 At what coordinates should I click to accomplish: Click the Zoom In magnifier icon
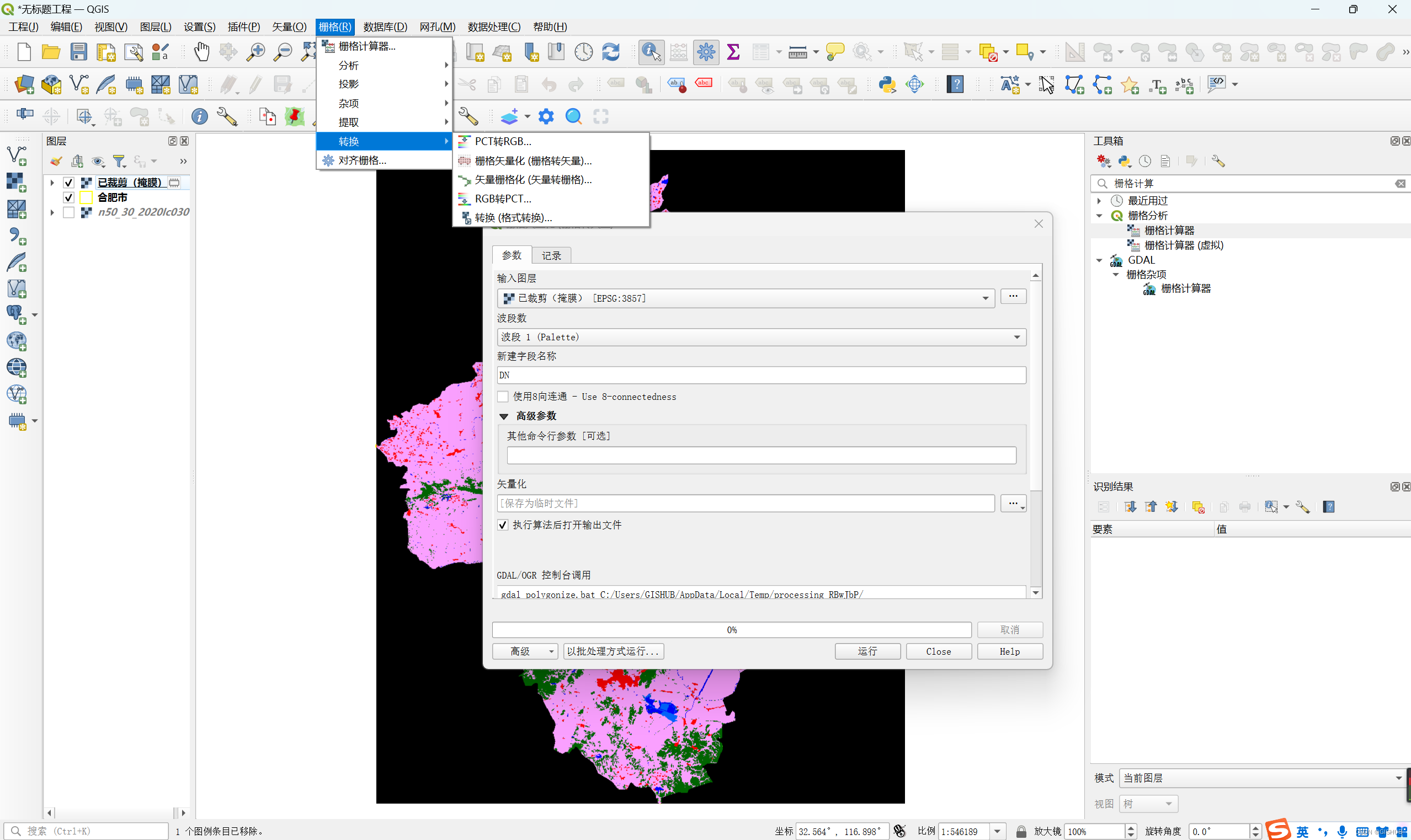pyautogui.click(x=255, y=52)
